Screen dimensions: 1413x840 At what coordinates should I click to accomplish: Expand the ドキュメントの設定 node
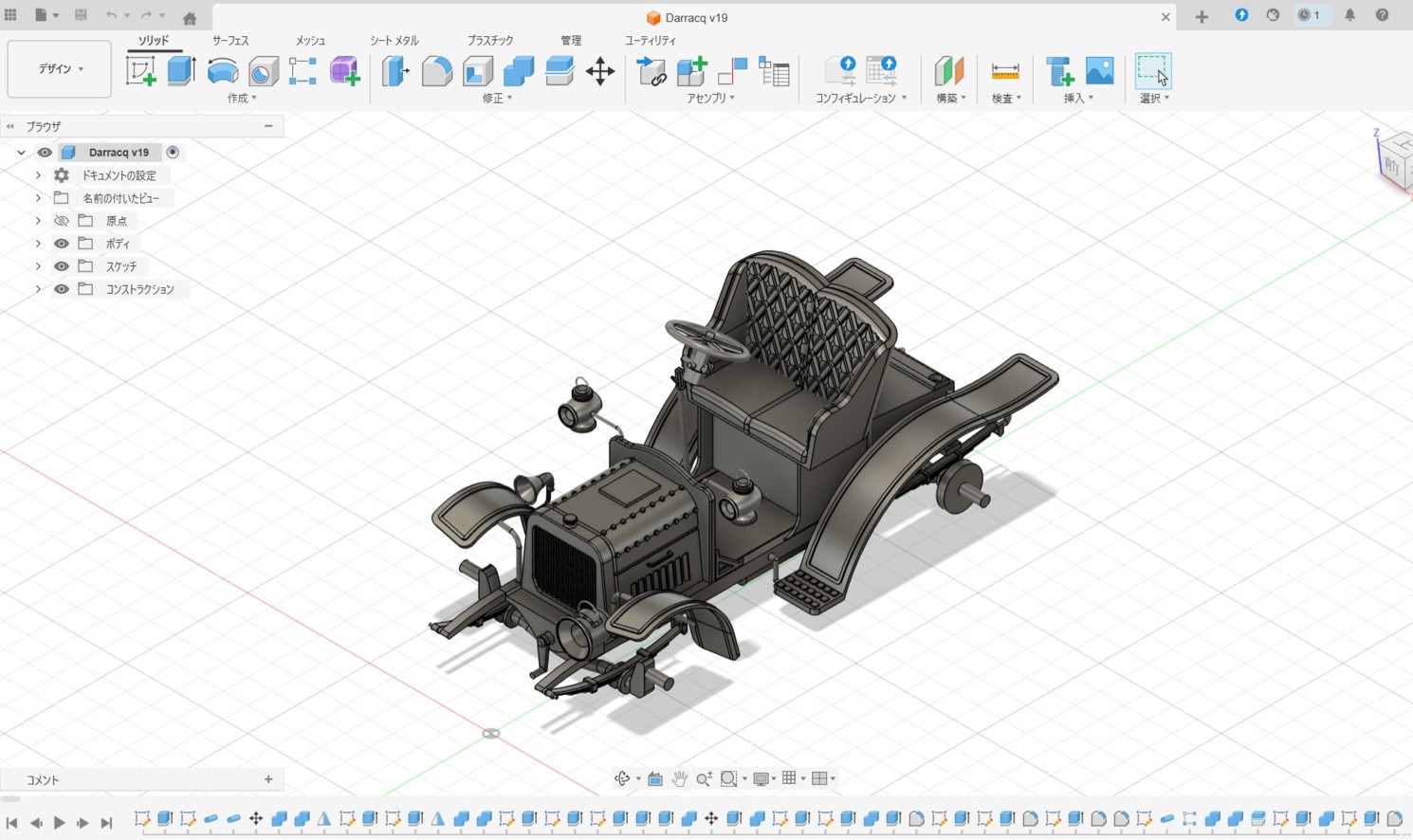pos(38,175)
